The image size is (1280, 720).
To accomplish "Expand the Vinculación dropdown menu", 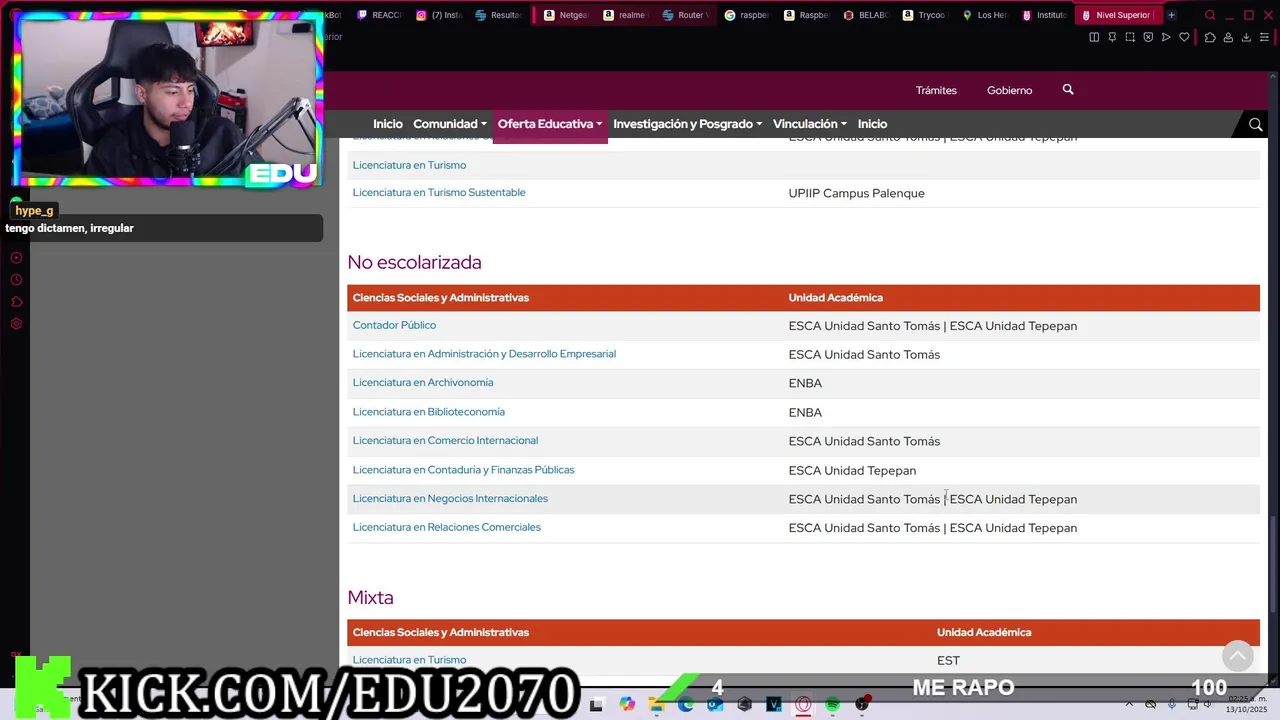I will [810, 124].
